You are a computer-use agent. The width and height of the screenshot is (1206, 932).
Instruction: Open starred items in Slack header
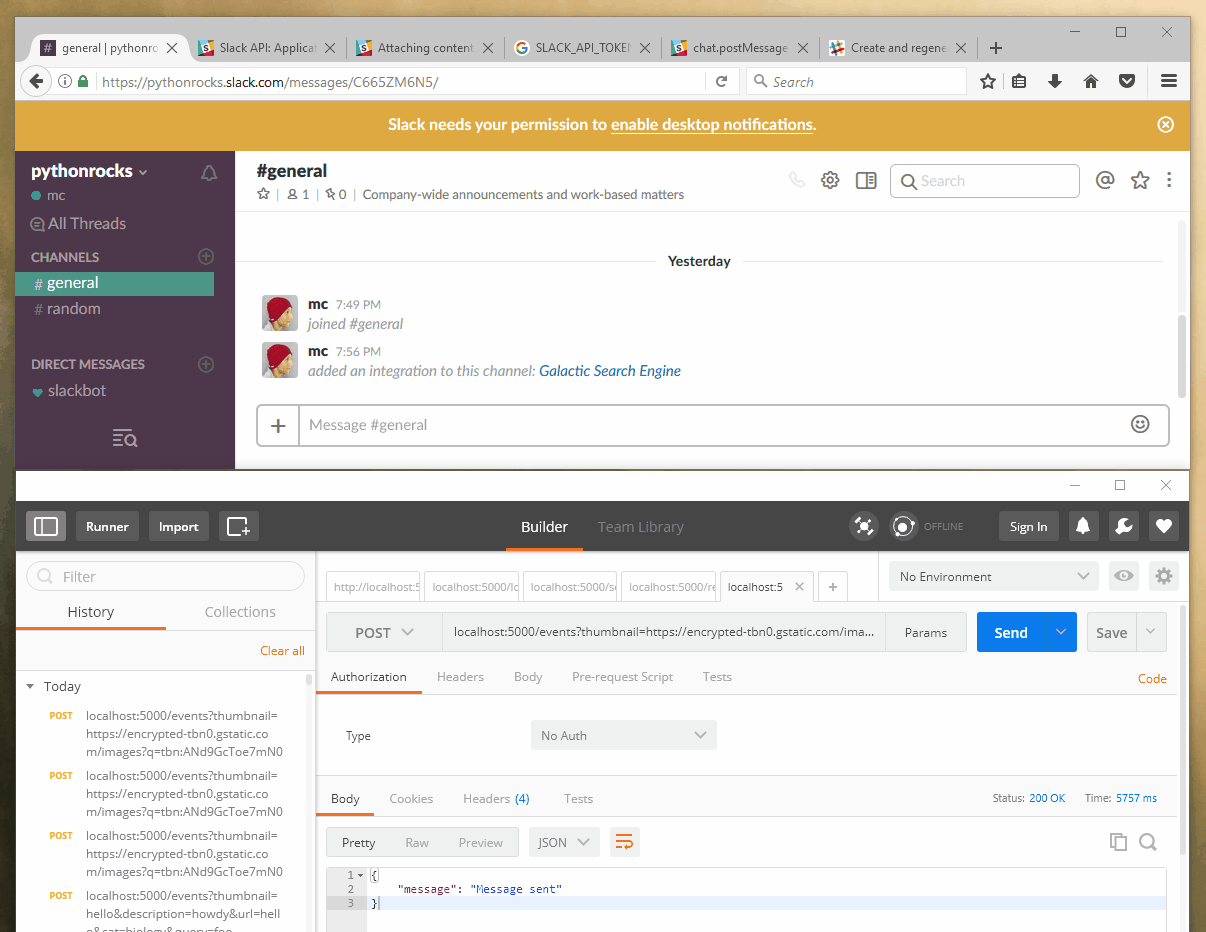tap(1139, 180)
